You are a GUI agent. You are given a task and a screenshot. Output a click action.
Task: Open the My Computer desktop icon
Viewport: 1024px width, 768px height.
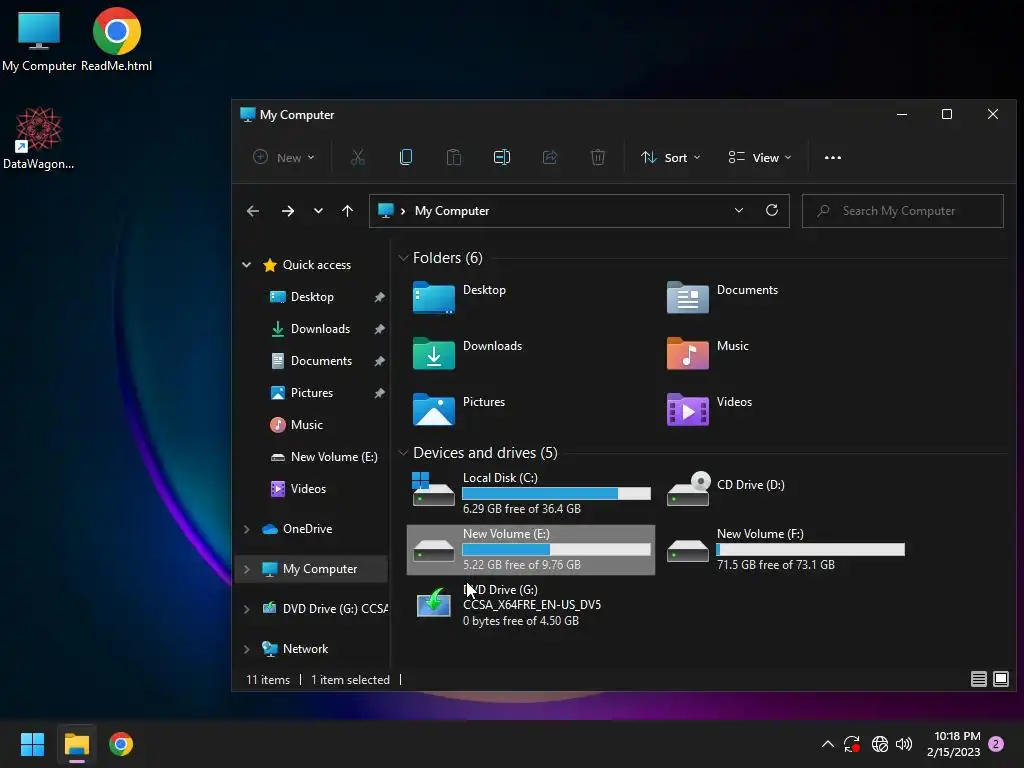39,40
